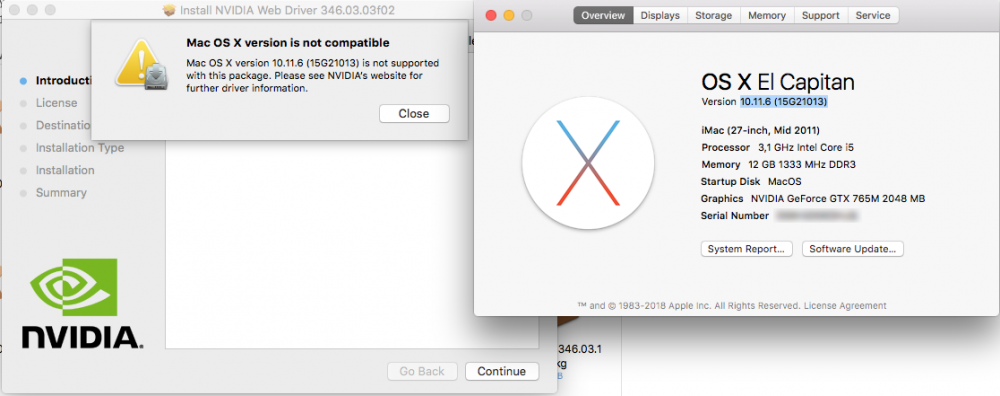
Task: Click the OS X El Capitan heading
Action: [777, 82]
